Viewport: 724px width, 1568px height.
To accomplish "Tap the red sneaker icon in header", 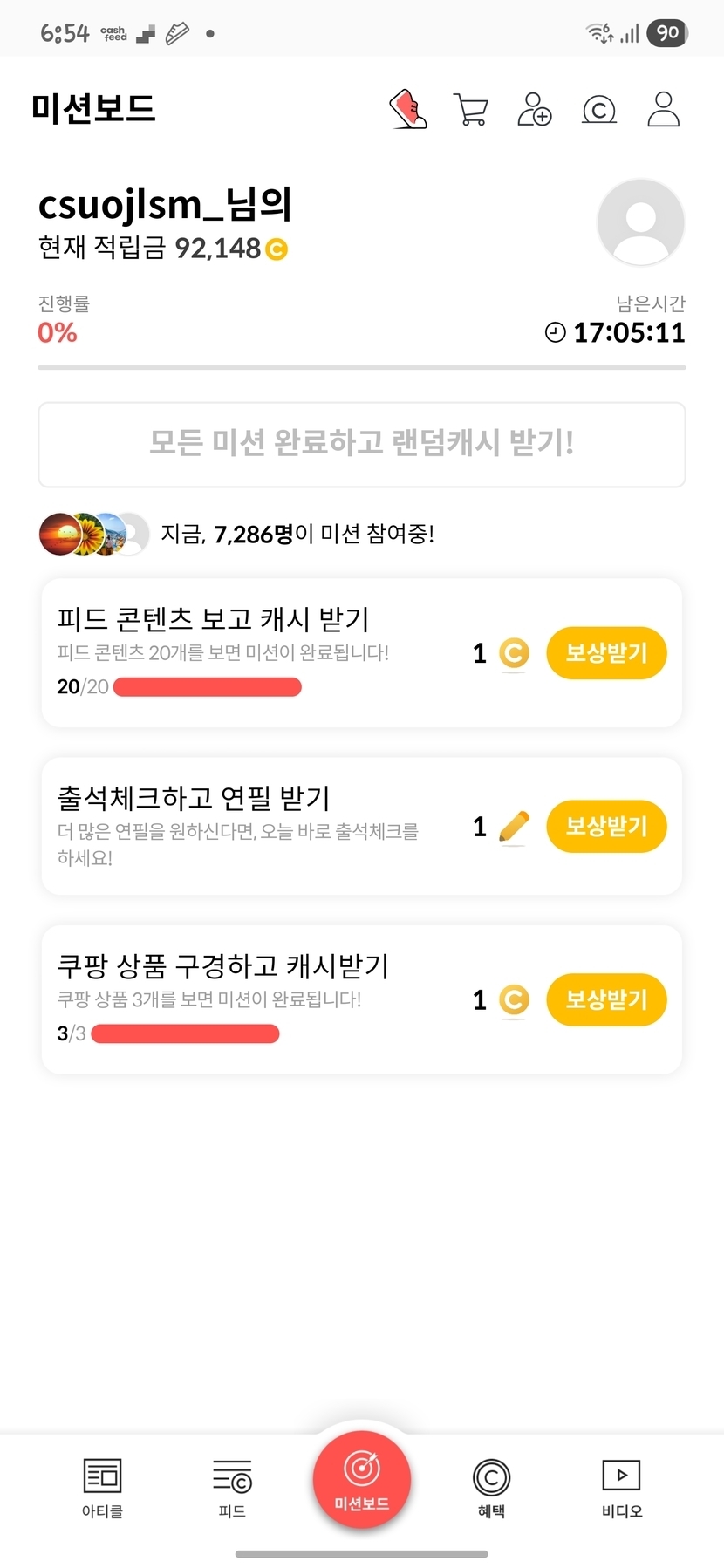I will [407, 110].
